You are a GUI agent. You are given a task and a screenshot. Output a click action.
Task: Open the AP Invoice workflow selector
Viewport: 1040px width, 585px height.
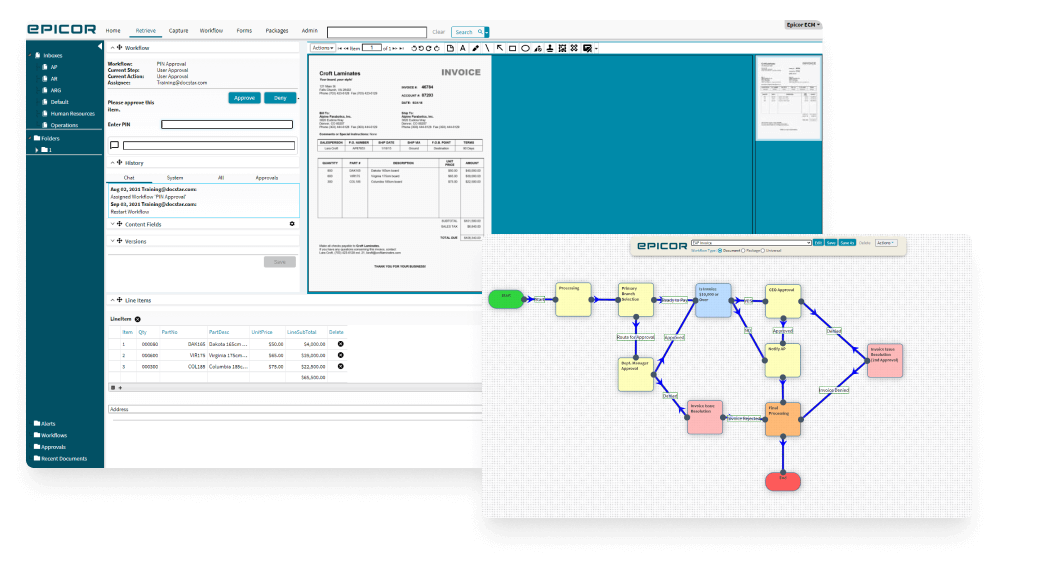pyautogui.click(x=750, y=243)
